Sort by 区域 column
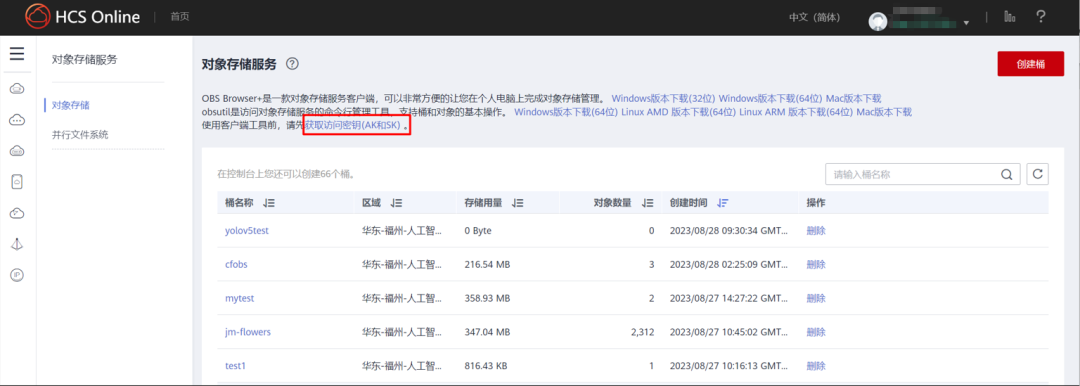The image size is (1080, 386). coord(396,203)
